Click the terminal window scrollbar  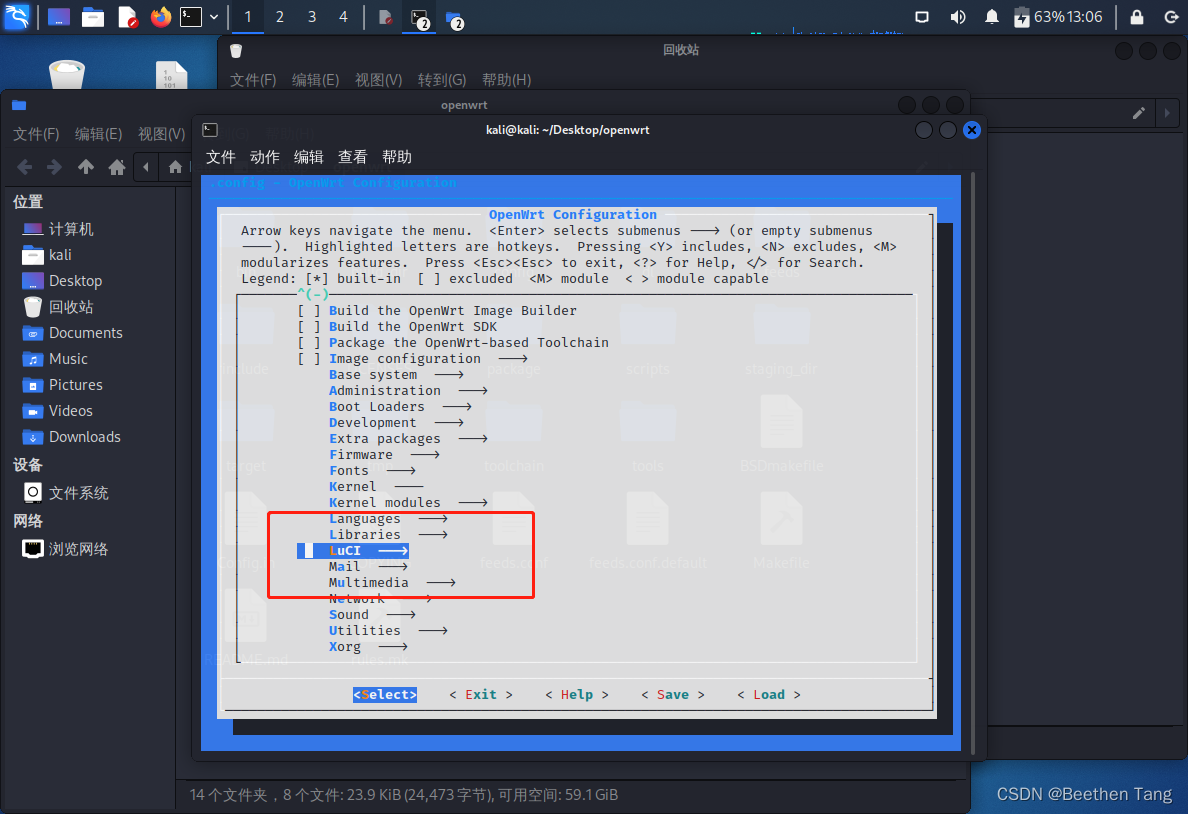(x=973, y=463)
